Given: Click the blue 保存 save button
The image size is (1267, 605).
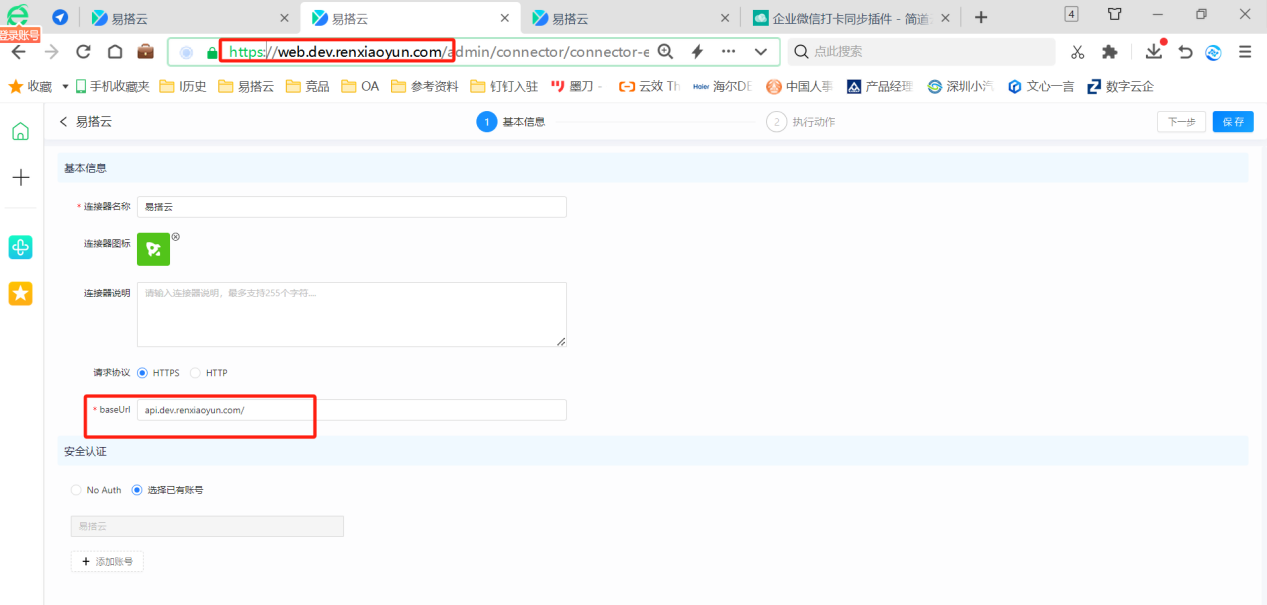Looking at the screenshot, I should [x=1233, y=122].
